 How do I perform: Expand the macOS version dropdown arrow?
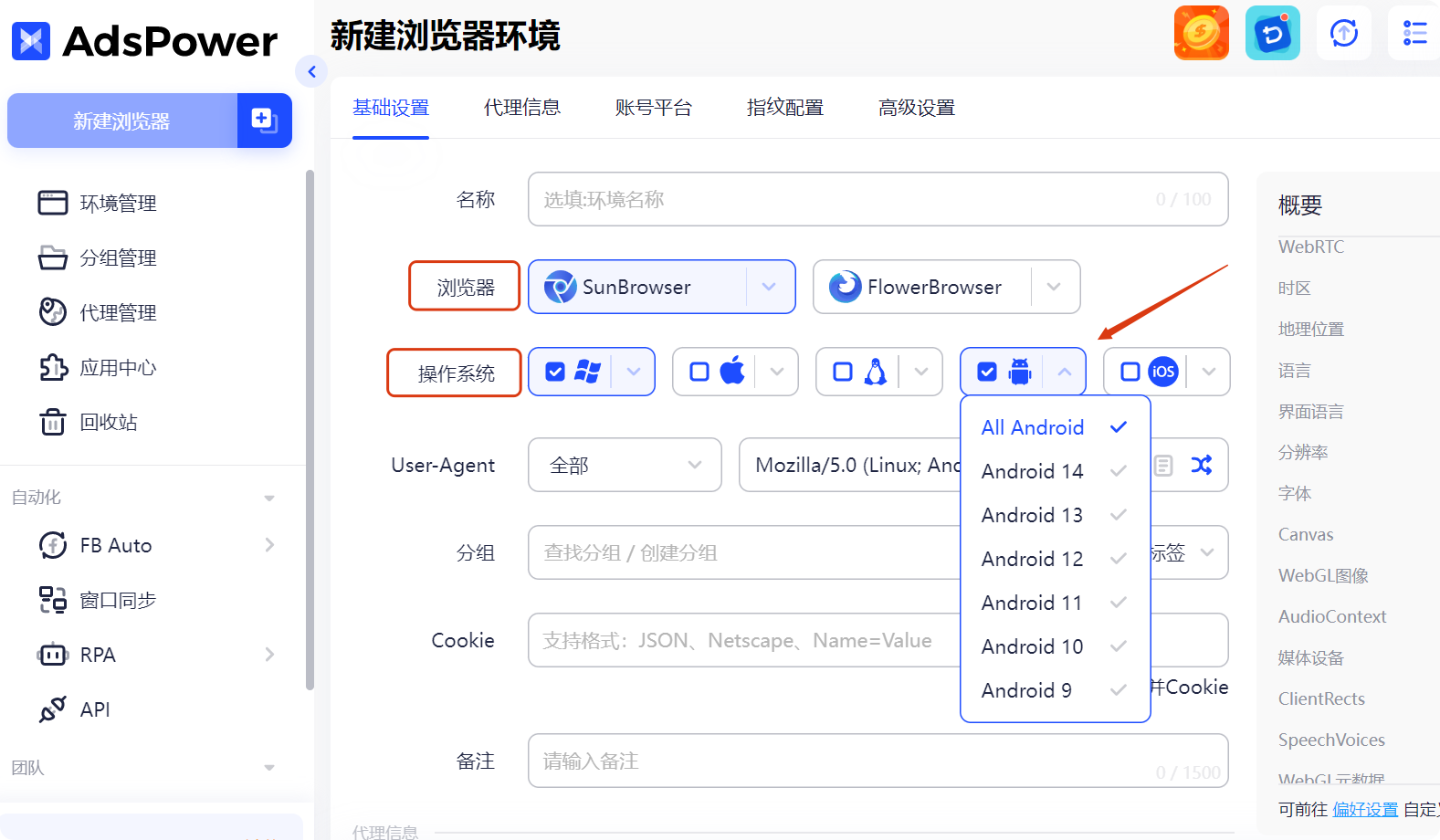pyautogui.click(x=777, y=372)
